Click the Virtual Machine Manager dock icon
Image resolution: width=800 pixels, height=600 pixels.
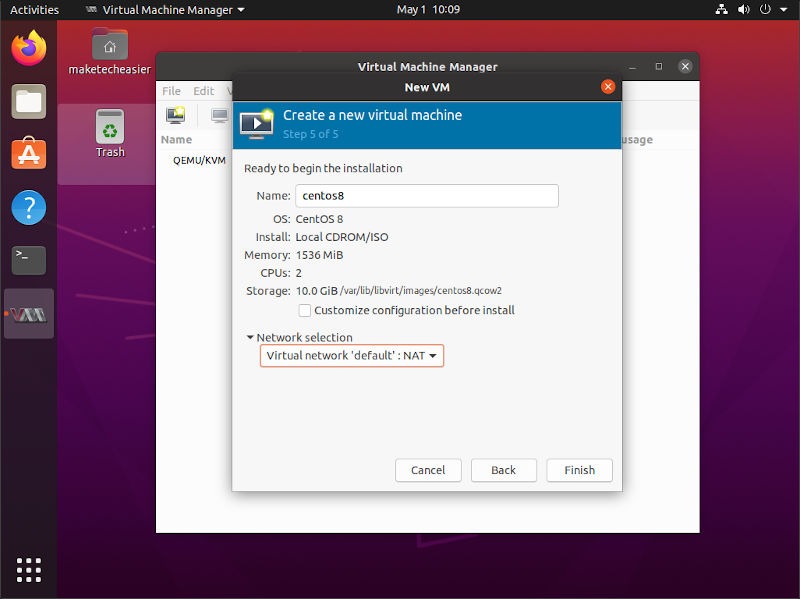click(x=29, y=313)
